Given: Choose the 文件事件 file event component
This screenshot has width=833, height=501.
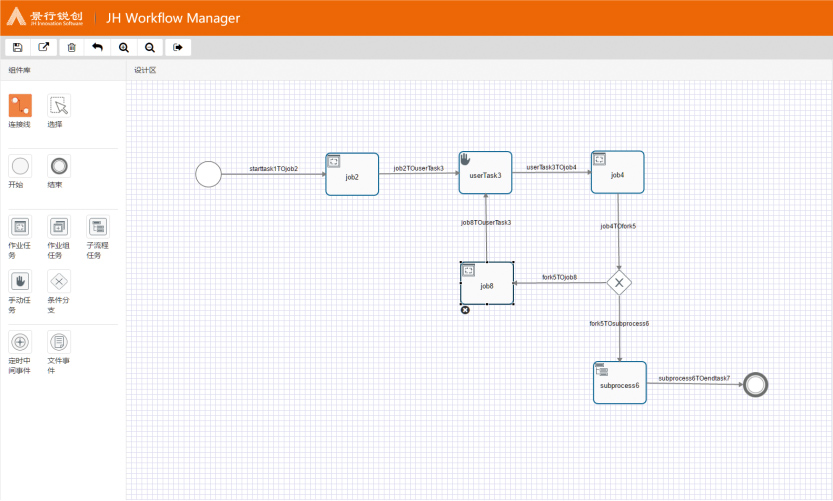Looking at the screenshot, I should [59, 342].
